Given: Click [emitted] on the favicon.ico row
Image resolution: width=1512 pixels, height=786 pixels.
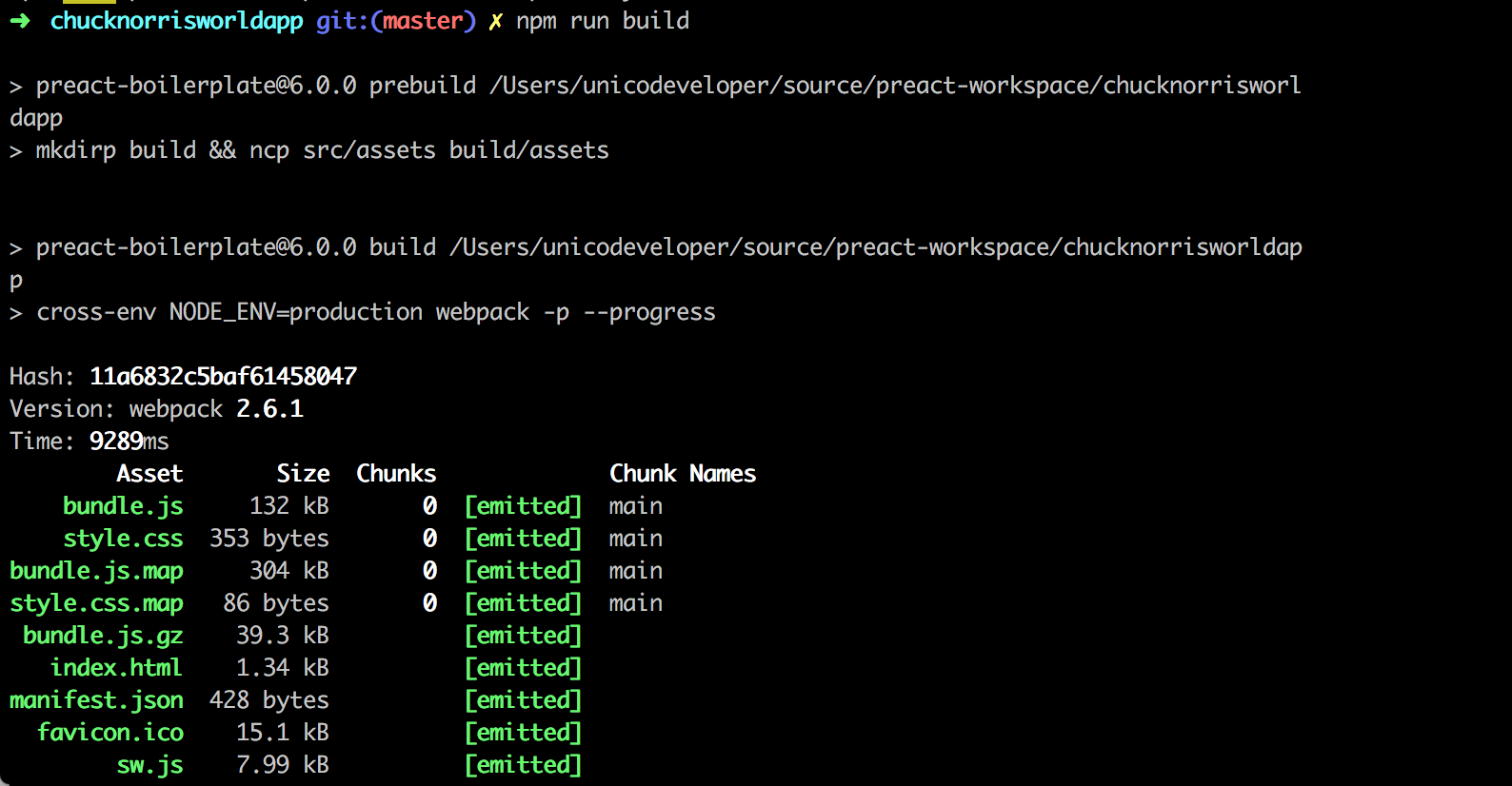Looking at the screenshot, I should pyautogui.click(x=523, y=733).
